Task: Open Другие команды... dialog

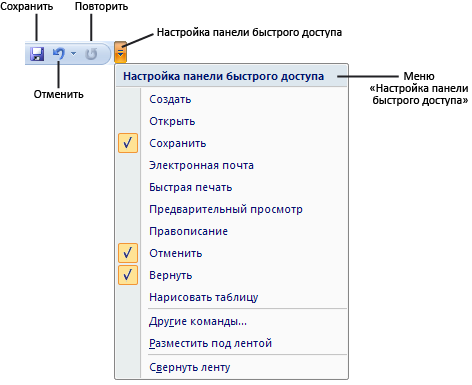Action: point(231,321)
